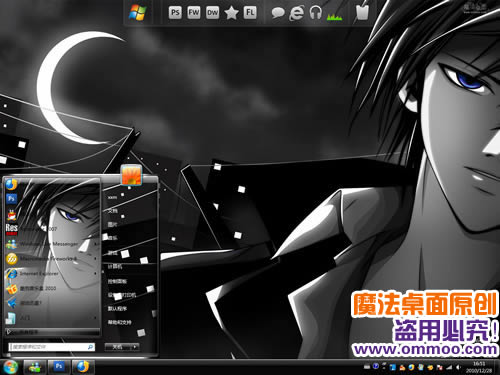Open Help and Support (帮助和支持)
The image size is (500, 375).
point(119,322)
